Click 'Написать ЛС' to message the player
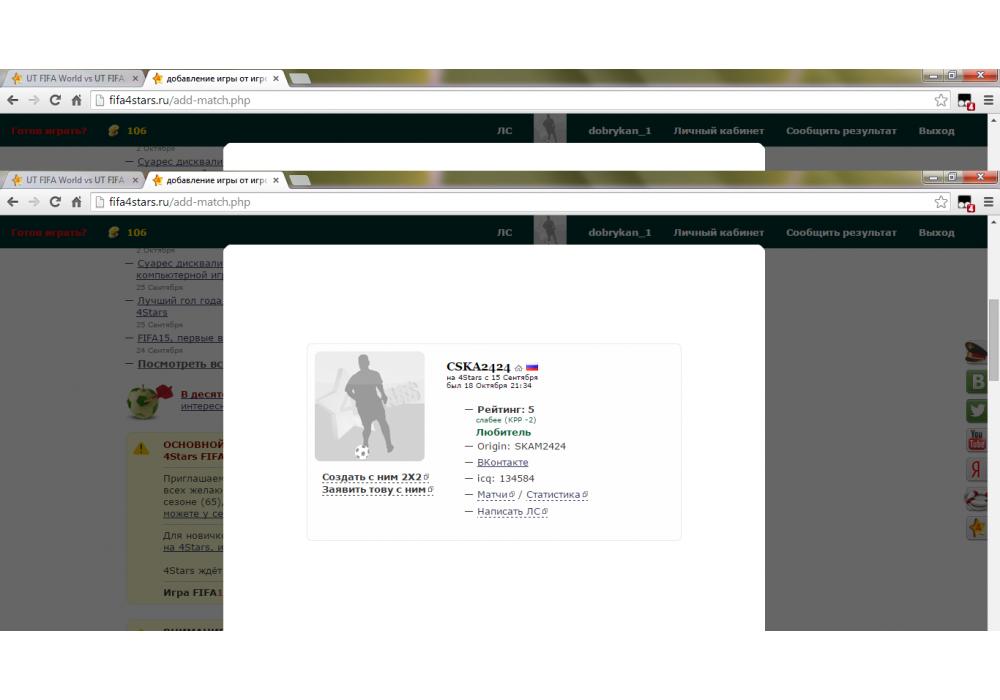This screenshot has width=1000, height=700. tap(508, 511)
